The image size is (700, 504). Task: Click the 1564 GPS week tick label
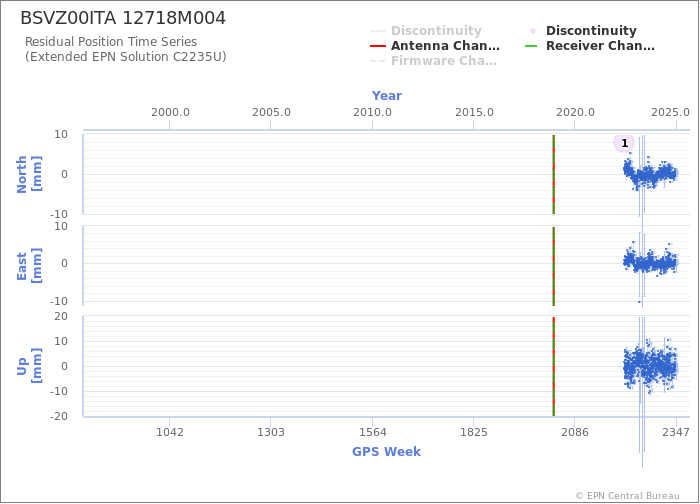[x=372, y=432]
